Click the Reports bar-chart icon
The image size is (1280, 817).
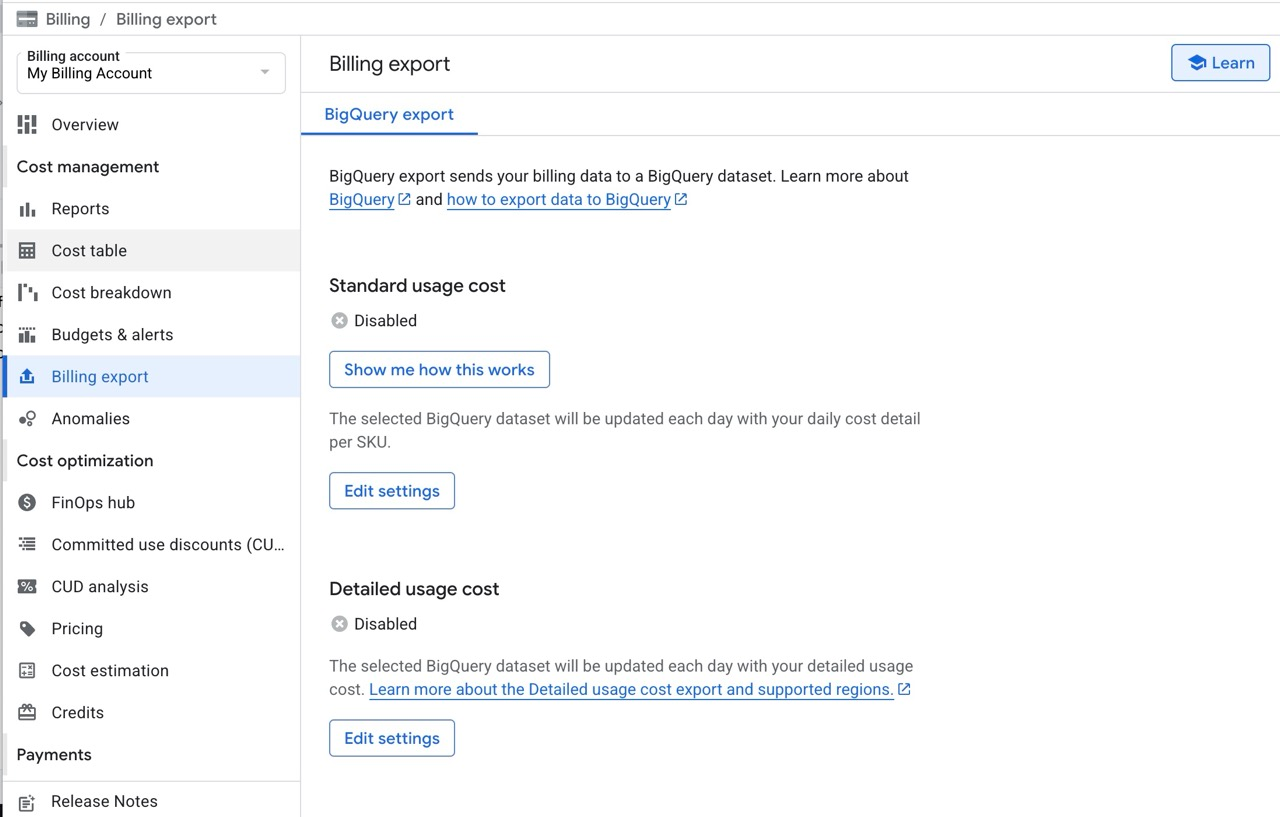[x=27, y=208]
